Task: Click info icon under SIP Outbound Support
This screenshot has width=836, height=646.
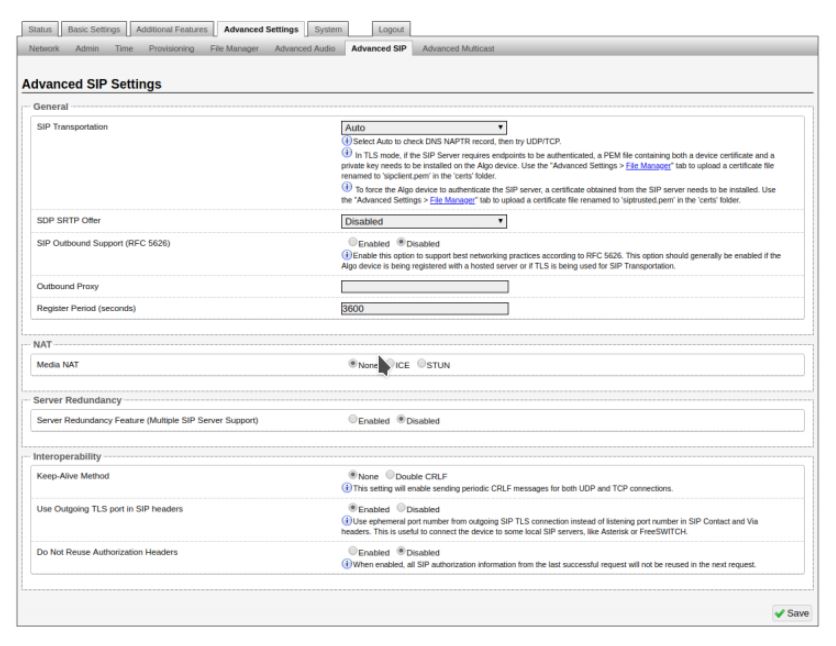Action: click(346, 256)
